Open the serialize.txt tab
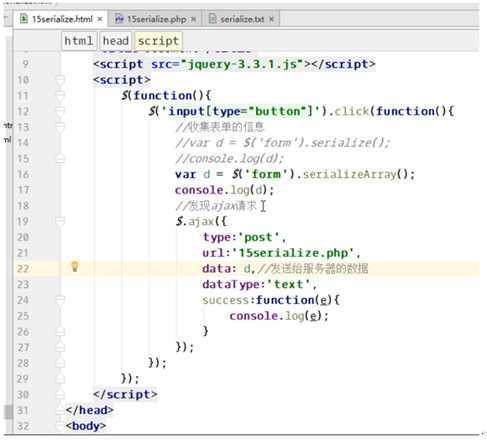This screenshot has width=487, height=443. coord(242,19)
